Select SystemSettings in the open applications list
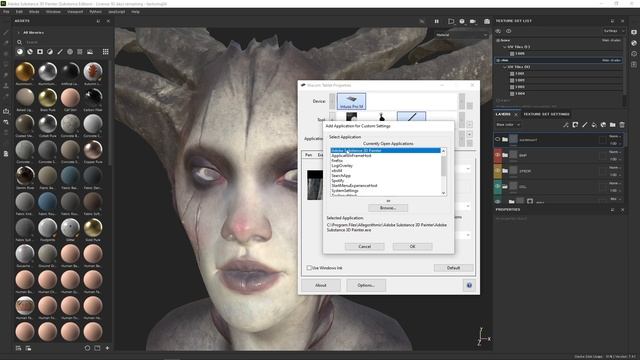The width and height of the screenshot is (640, 360). coord(386,191)
